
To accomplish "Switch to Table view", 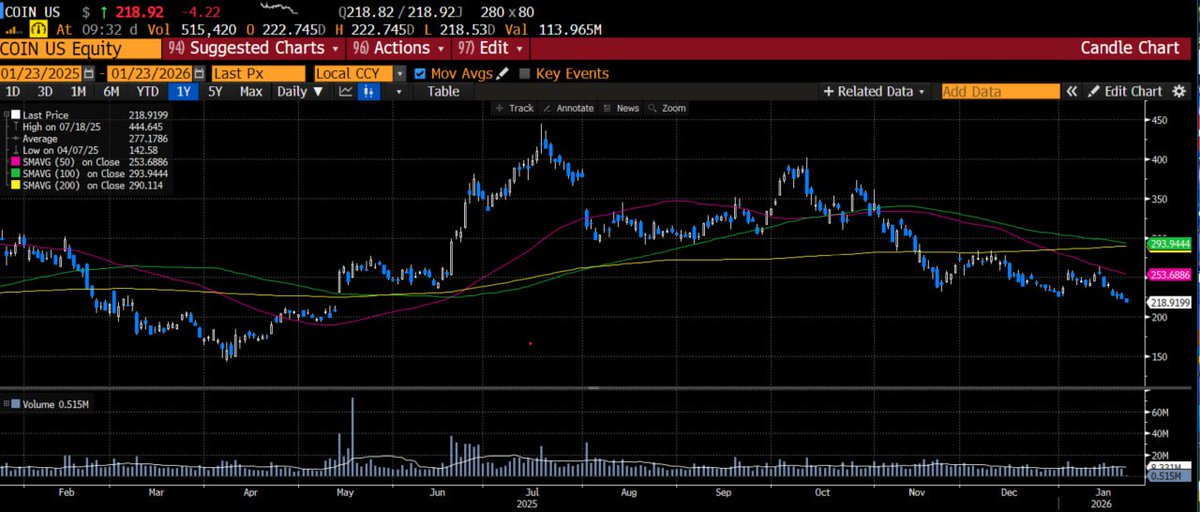I will 443,91.
